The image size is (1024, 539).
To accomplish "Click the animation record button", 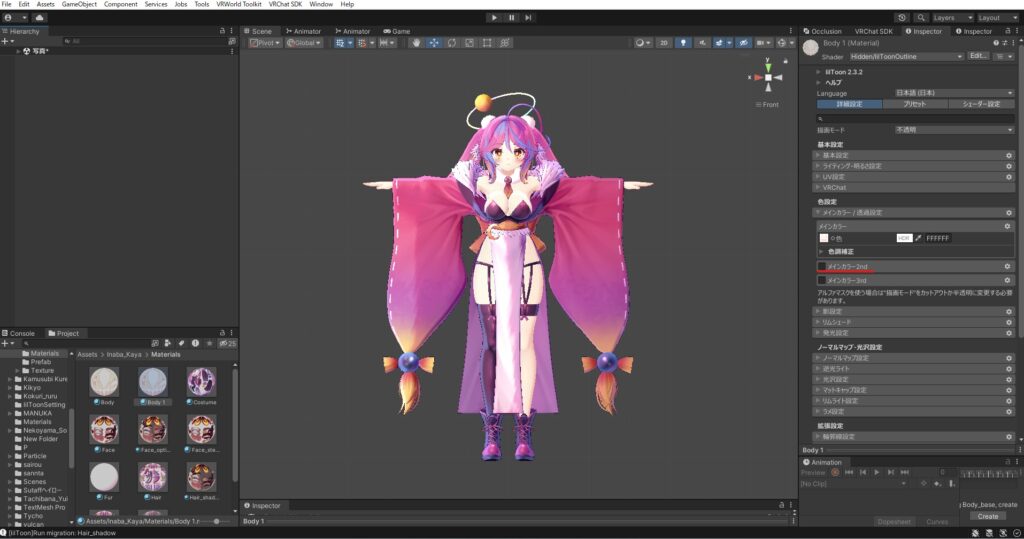I will (x=835, y=472).
